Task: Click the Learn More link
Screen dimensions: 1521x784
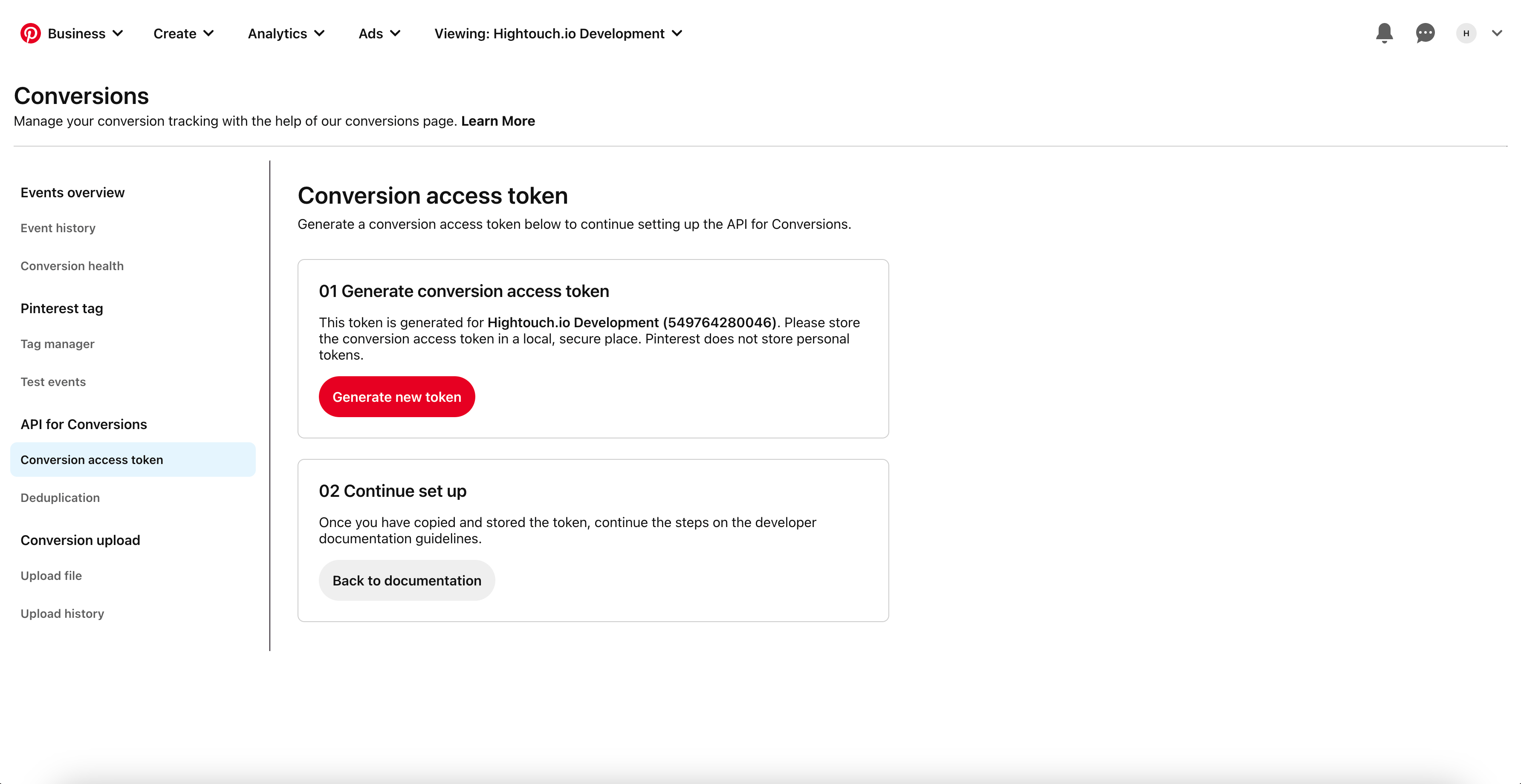Action: tap(498, 121)
